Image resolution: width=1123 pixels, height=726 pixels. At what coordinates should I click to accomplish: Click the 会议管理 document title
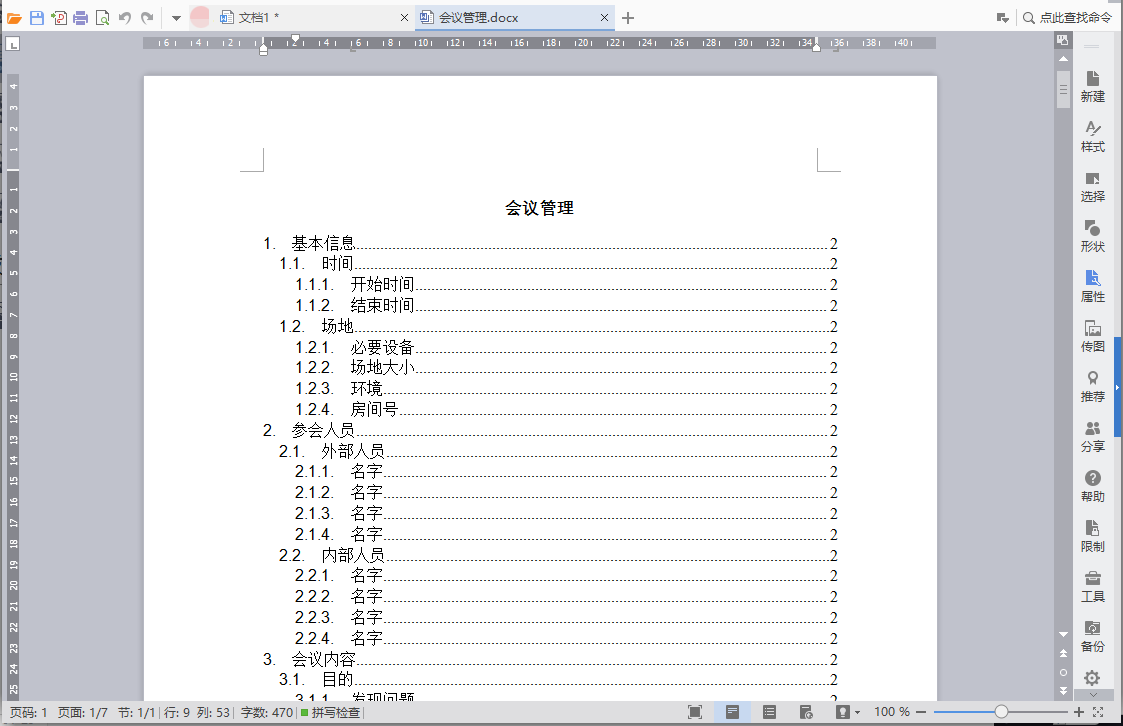click(539, 208)
